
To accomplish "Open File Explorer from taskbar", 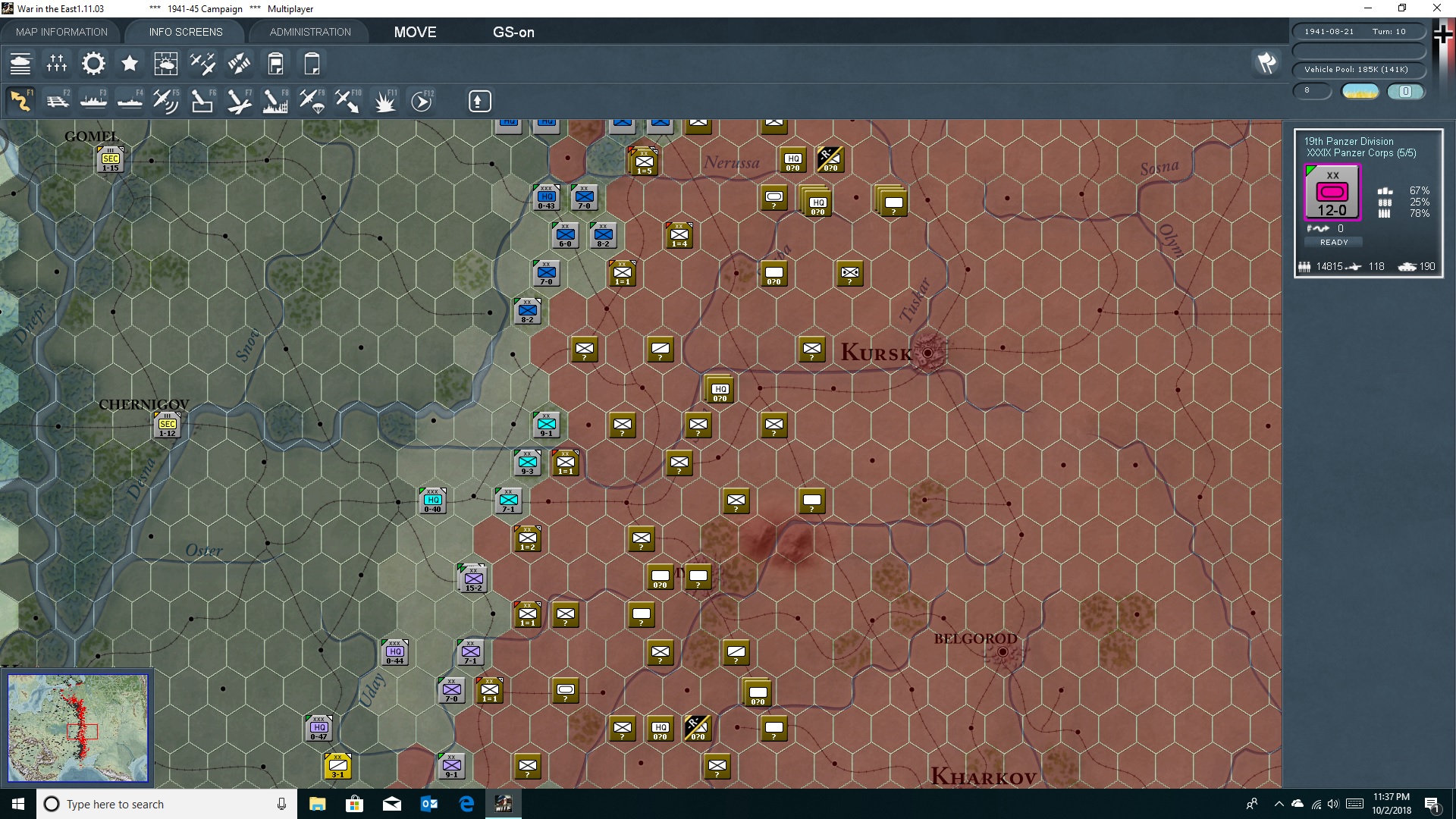I will coord(317,804).
